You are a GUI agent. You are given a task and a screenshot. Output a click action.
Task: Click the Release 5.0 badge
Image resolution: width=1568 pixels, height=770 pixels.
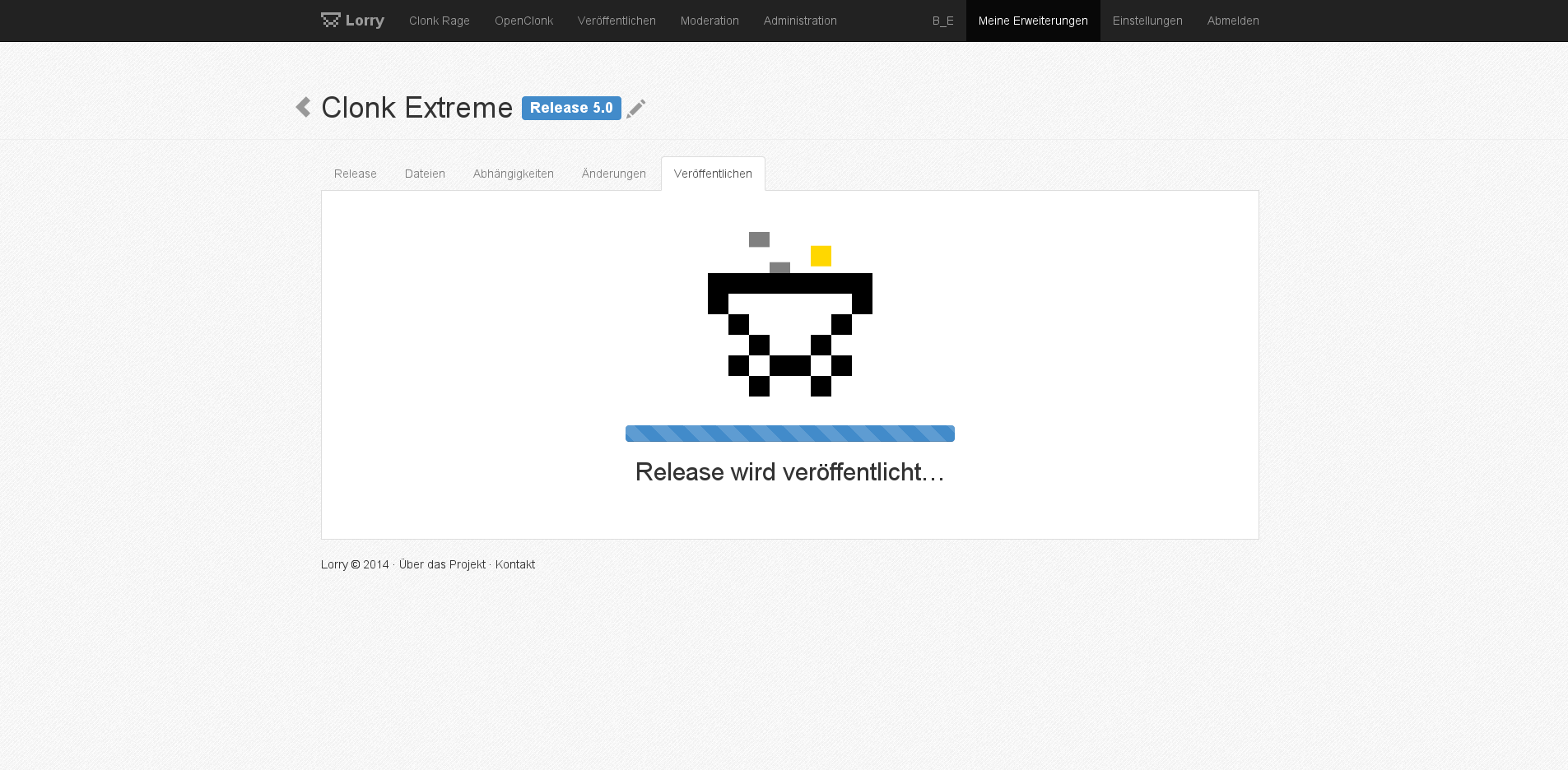point(571,108)
